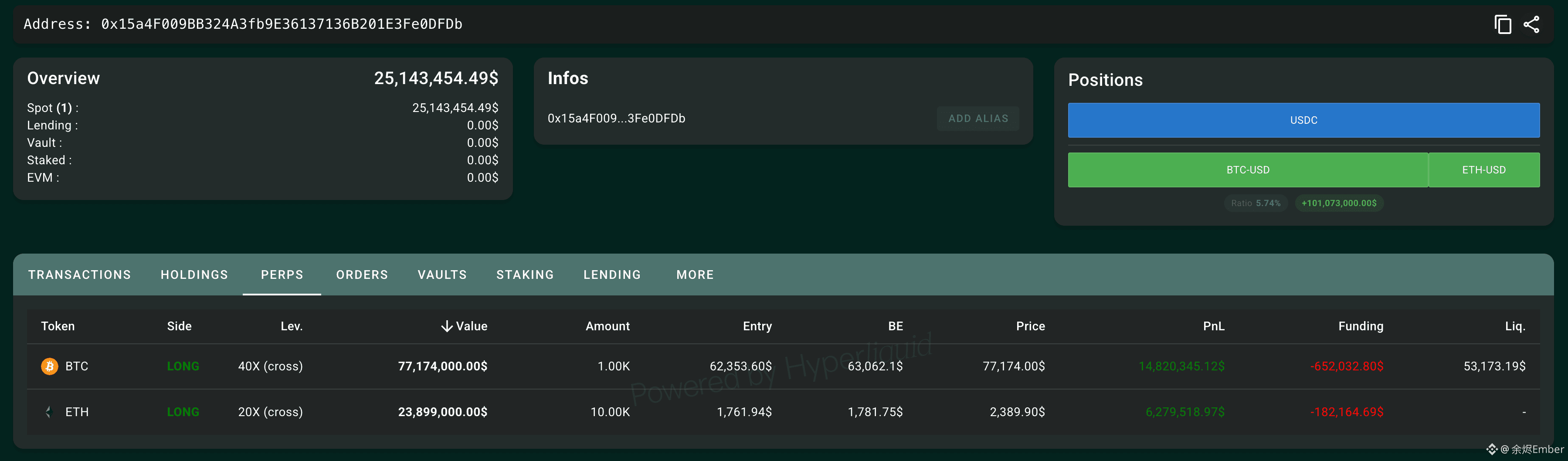Viewport: 1568px width, 461px height.
Task: Click ETH break-even 1,781.75$
Action: 876,412
